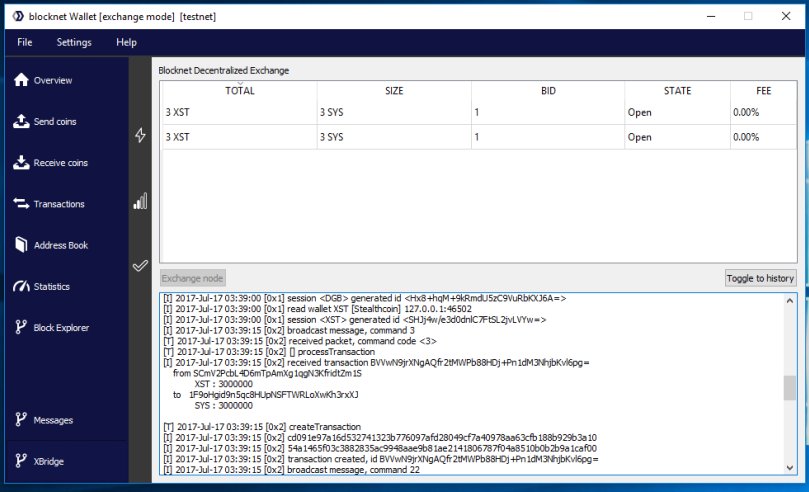Click the Messages branch icon
809x492 pixels.
(x=21, y=419)
